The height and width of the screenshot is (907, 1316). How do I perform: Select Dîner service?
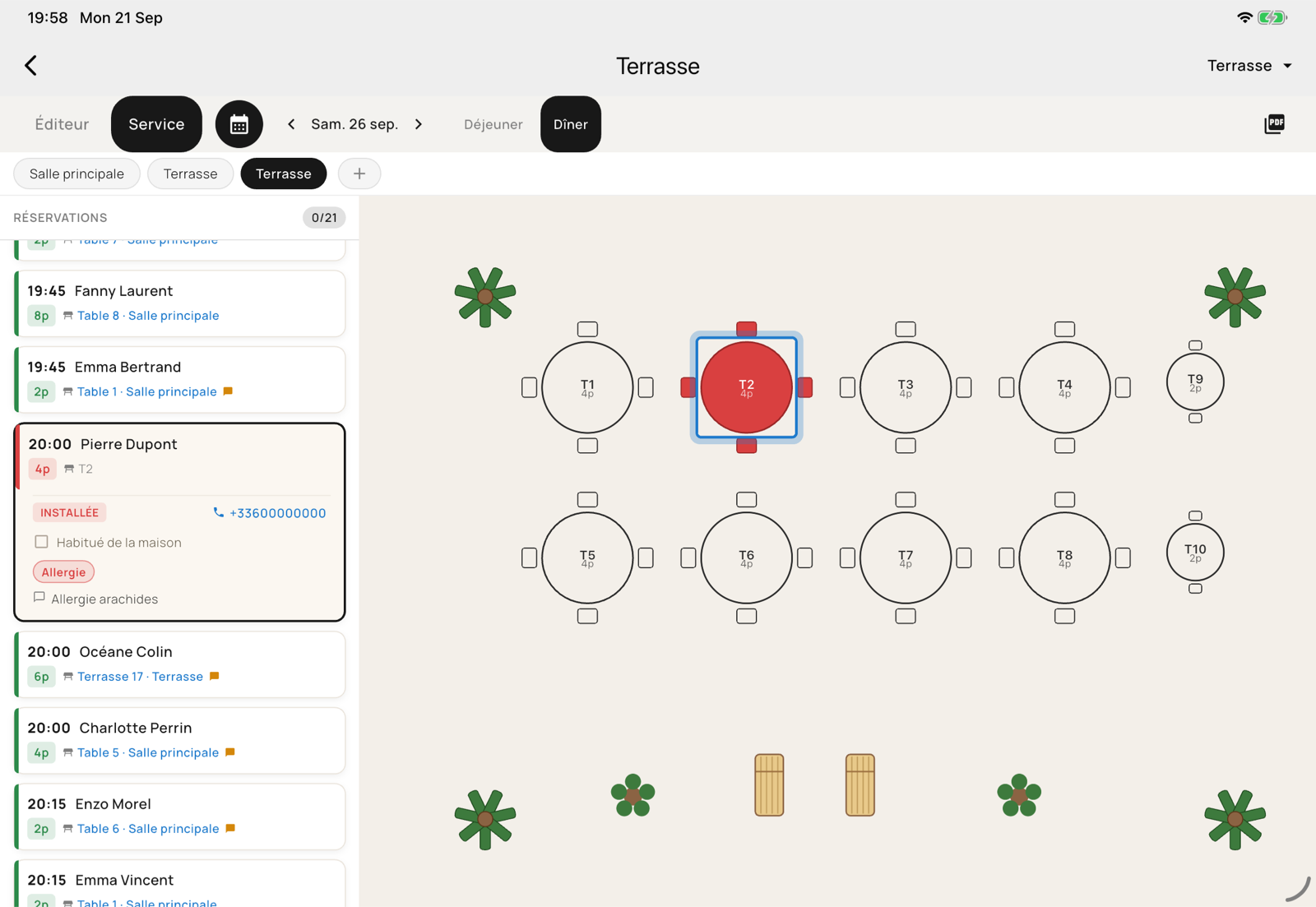point(571,124)
